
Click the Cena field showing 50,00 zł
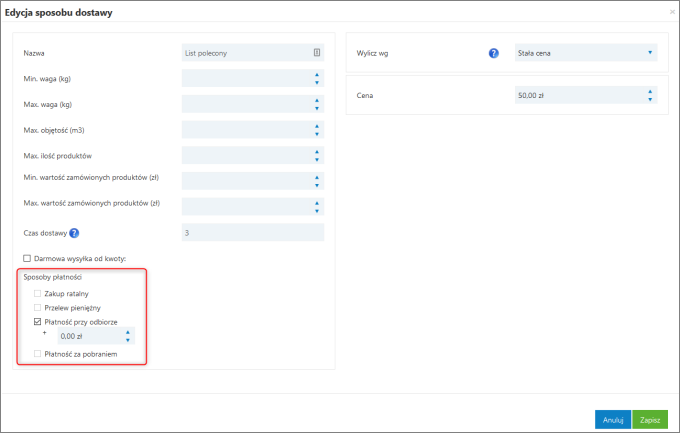[x=586, y=95]
